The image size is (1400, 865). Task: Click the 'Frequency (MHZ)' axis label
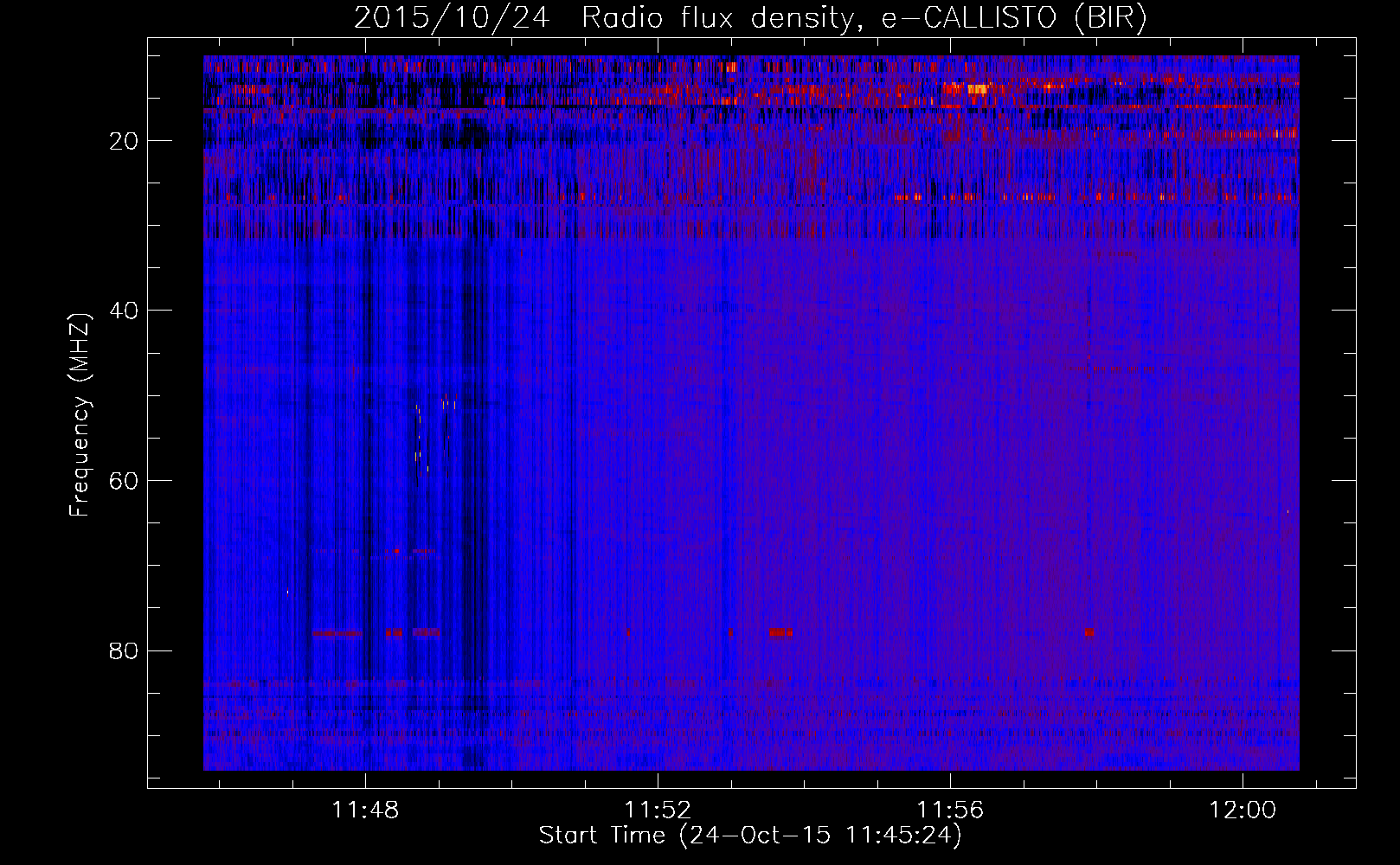[x=80, y=415]
